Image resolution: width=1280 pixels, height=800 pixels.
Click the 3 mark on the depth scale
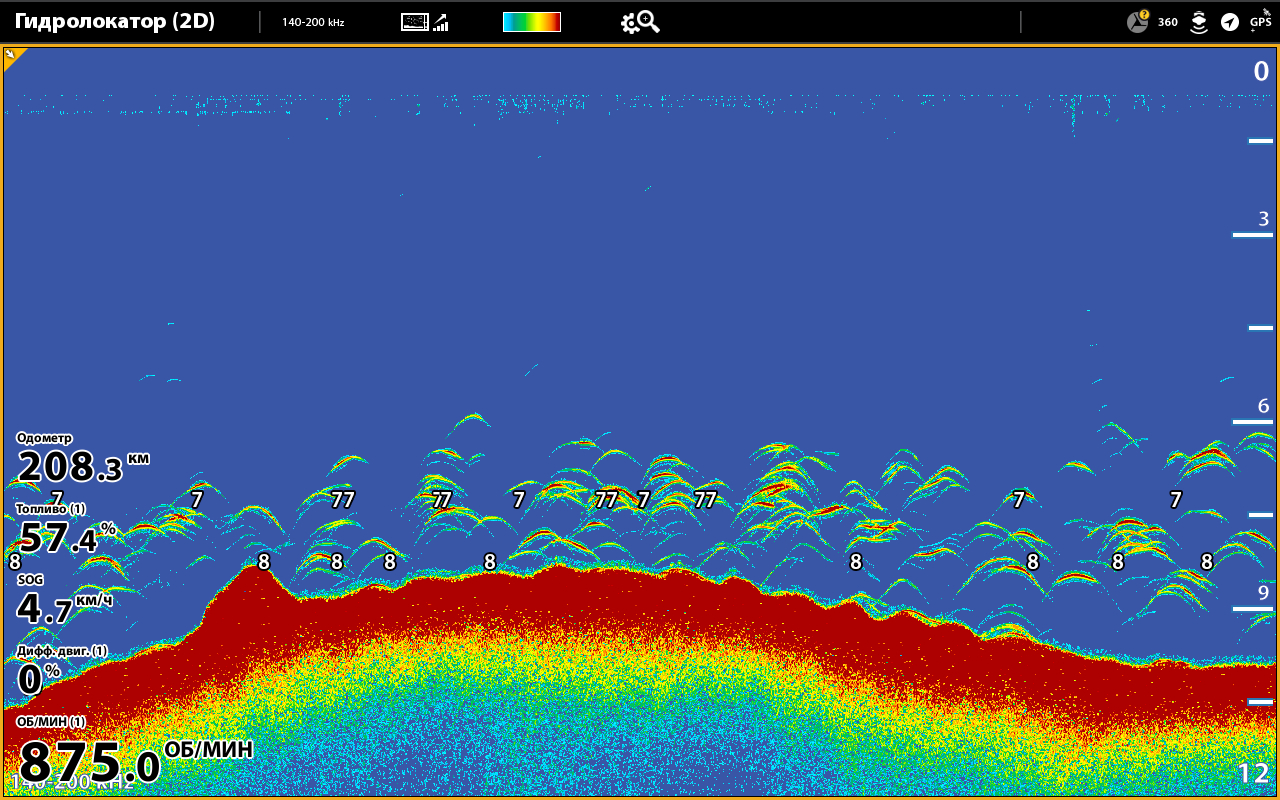1263,219
